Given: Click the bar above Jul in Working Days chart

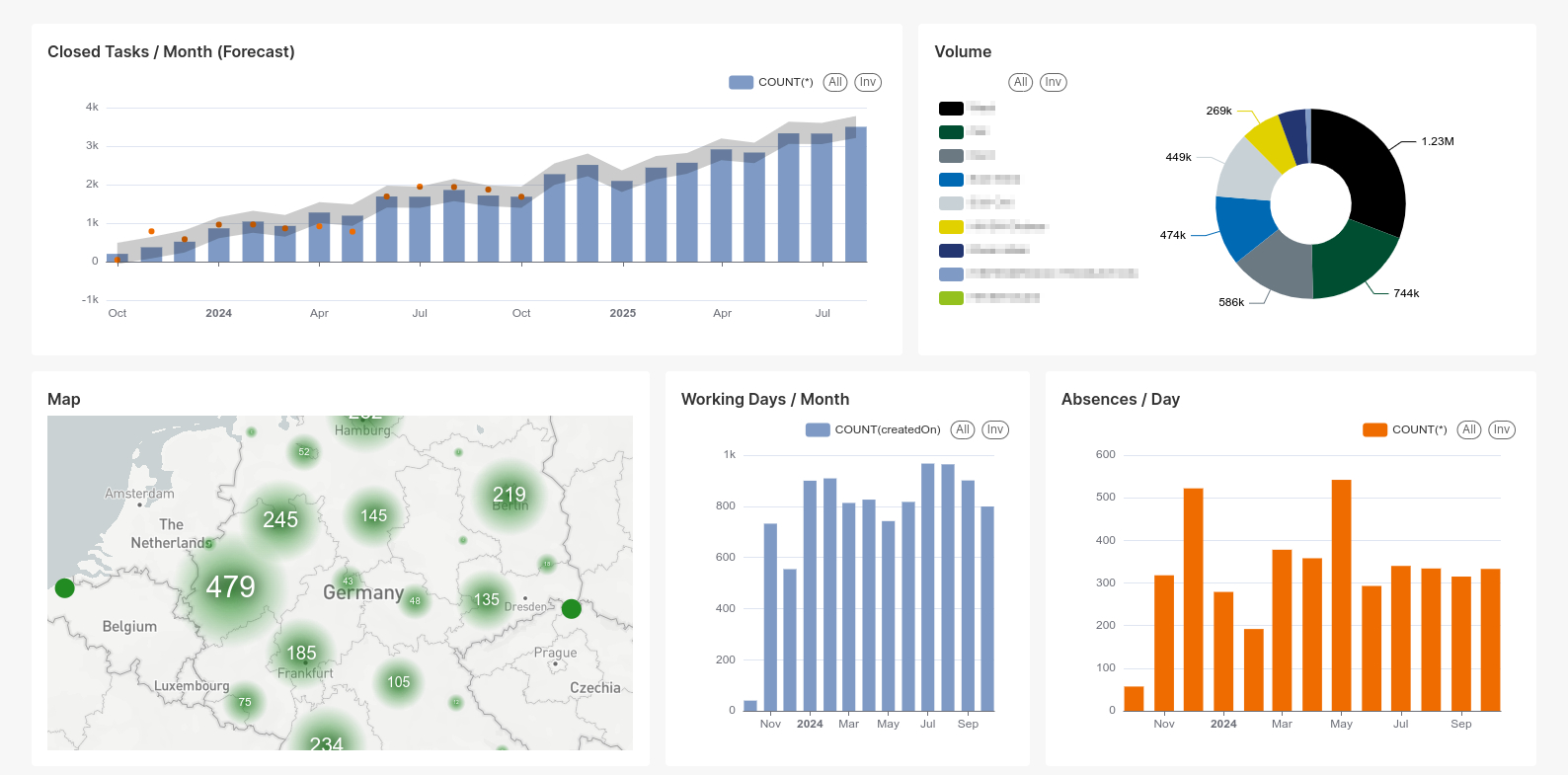Looking at the screenshot, I should [x=928, y=587].
